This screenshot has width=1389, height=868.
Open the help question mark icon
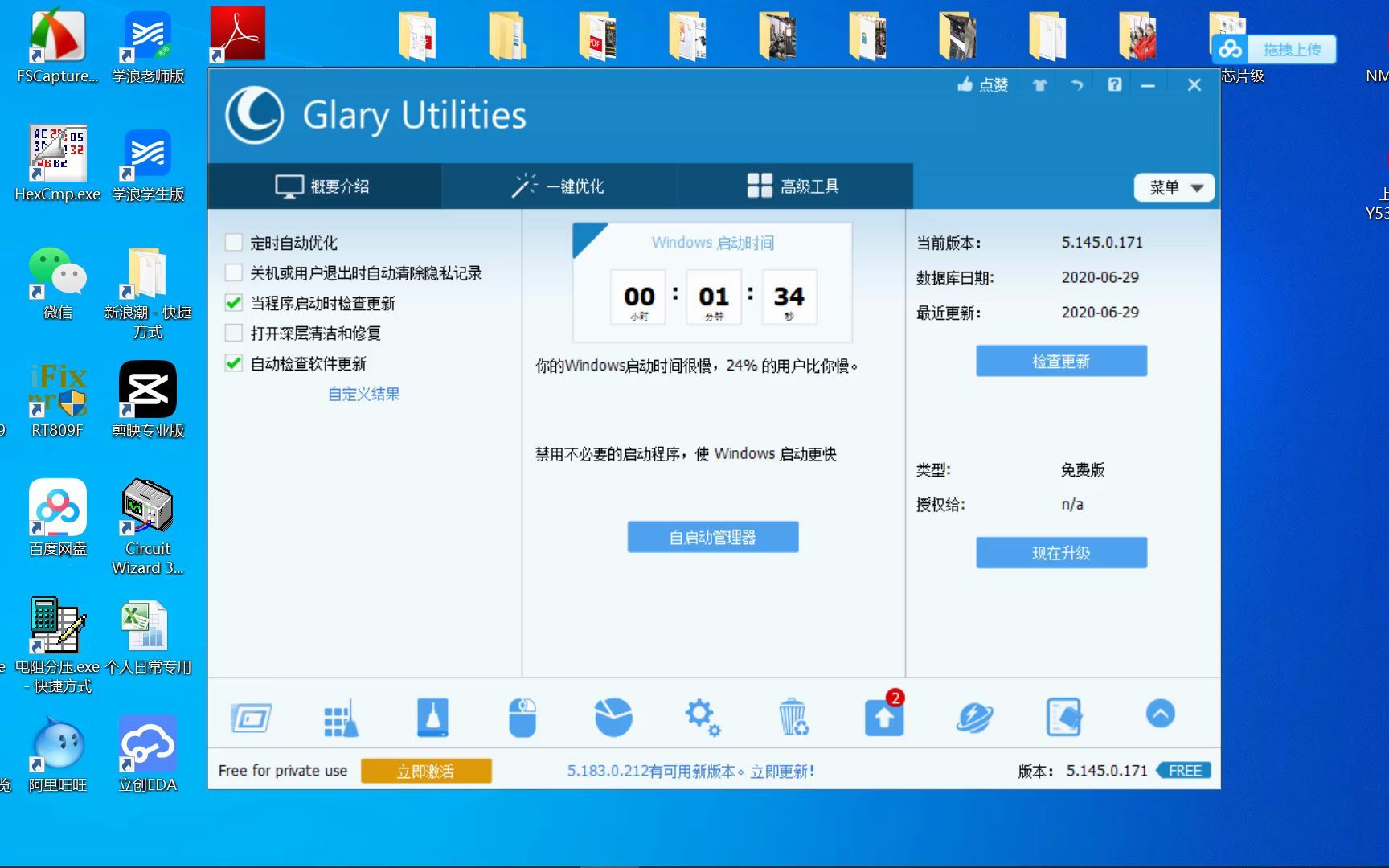(1114, 84)
